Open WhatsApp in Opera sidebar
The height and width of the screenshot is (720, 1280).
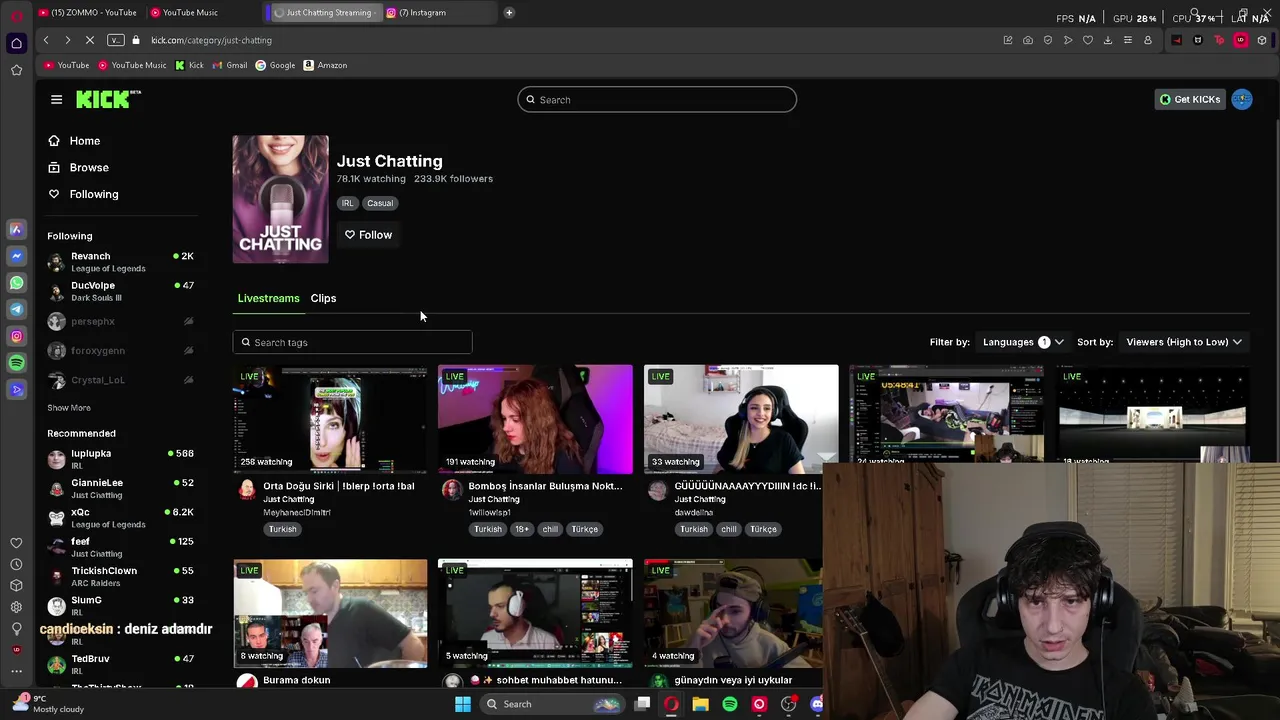[16, 283]
